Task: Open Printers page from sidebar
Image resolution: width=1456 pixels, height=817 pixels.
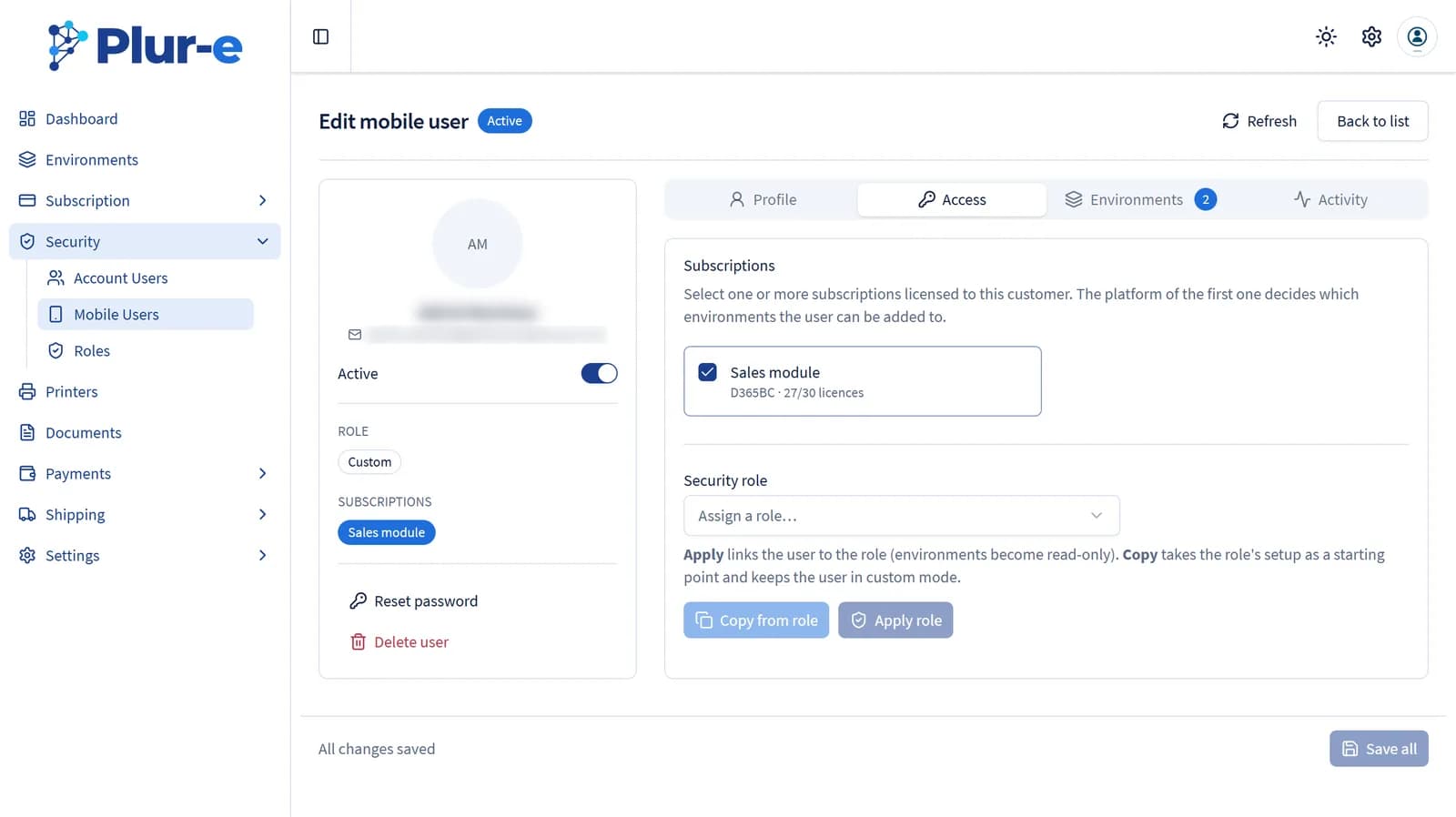Action: (145, 391)
